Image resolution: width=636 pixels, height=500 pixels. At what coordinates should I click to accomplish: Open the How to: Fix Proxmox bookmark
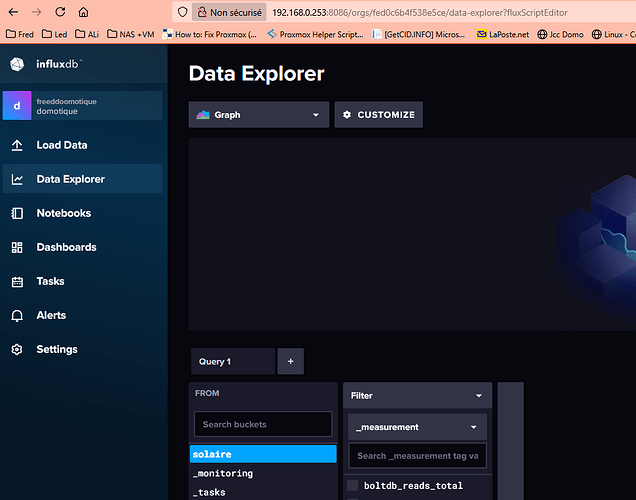209,34
